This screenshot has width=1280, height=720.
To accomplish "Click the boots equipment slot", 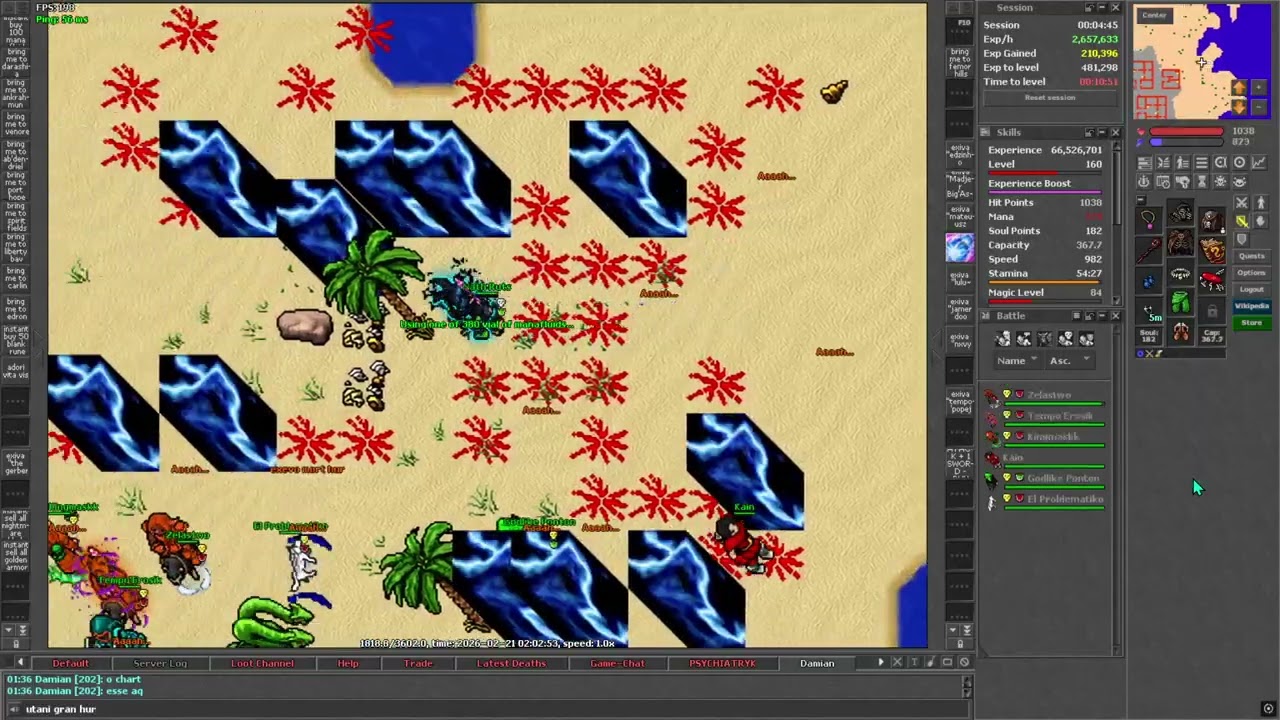I will click(1180, 331).
